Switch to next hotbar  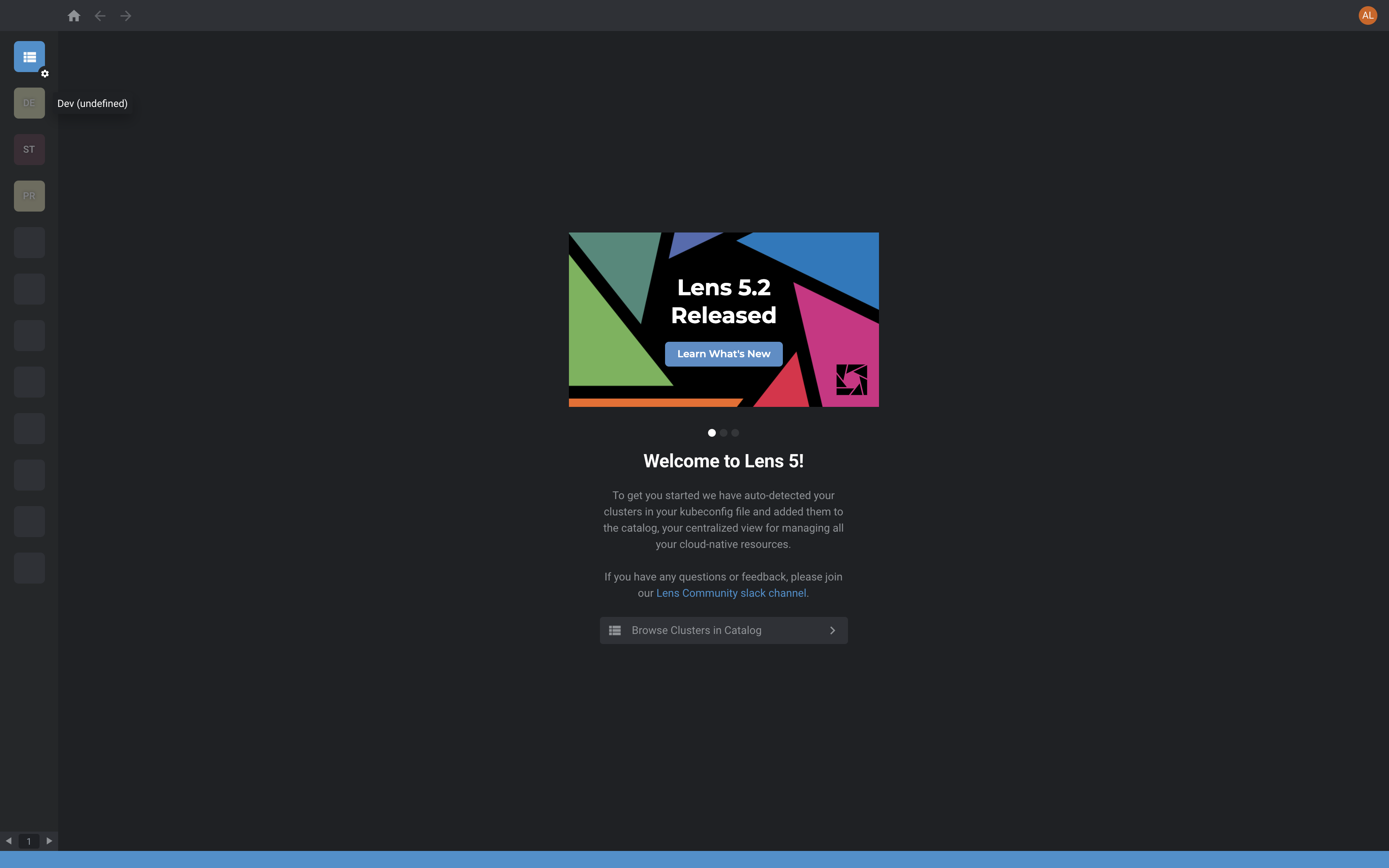[x=49, y=841]
